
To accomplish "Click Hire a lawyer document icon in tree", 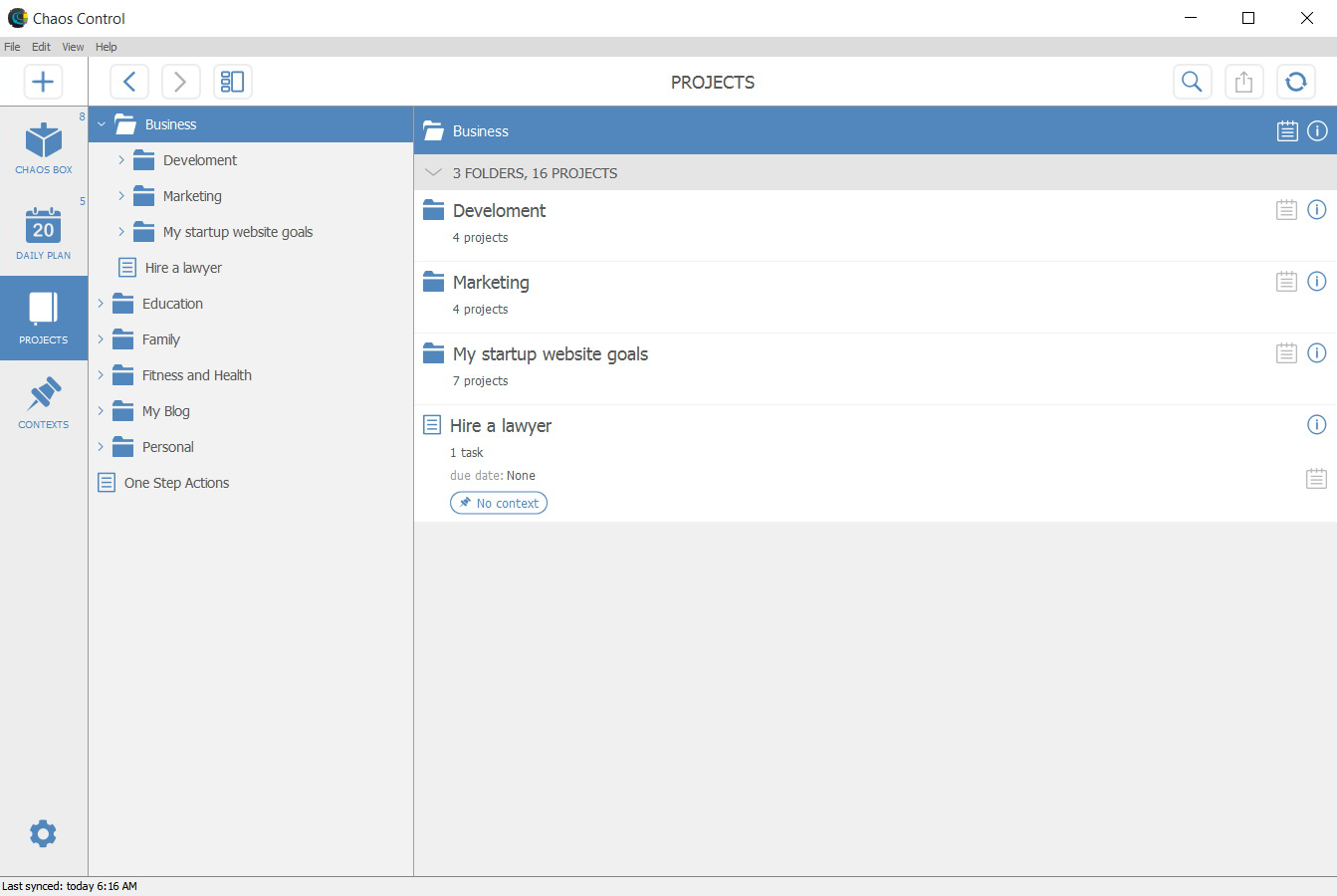I will [x=127, y=268].
